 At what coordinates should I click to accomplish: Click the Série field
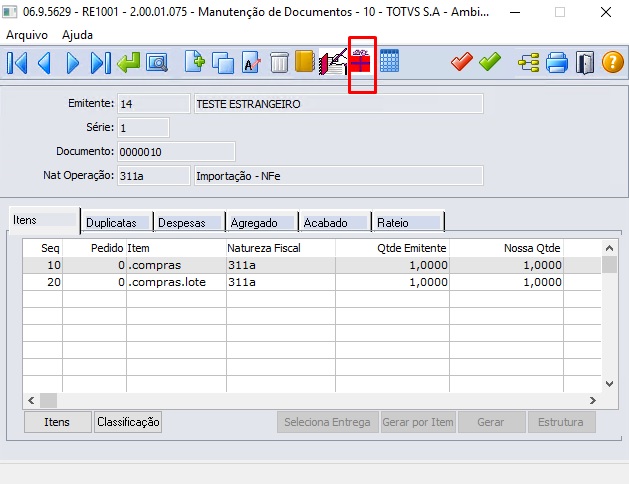143,128
